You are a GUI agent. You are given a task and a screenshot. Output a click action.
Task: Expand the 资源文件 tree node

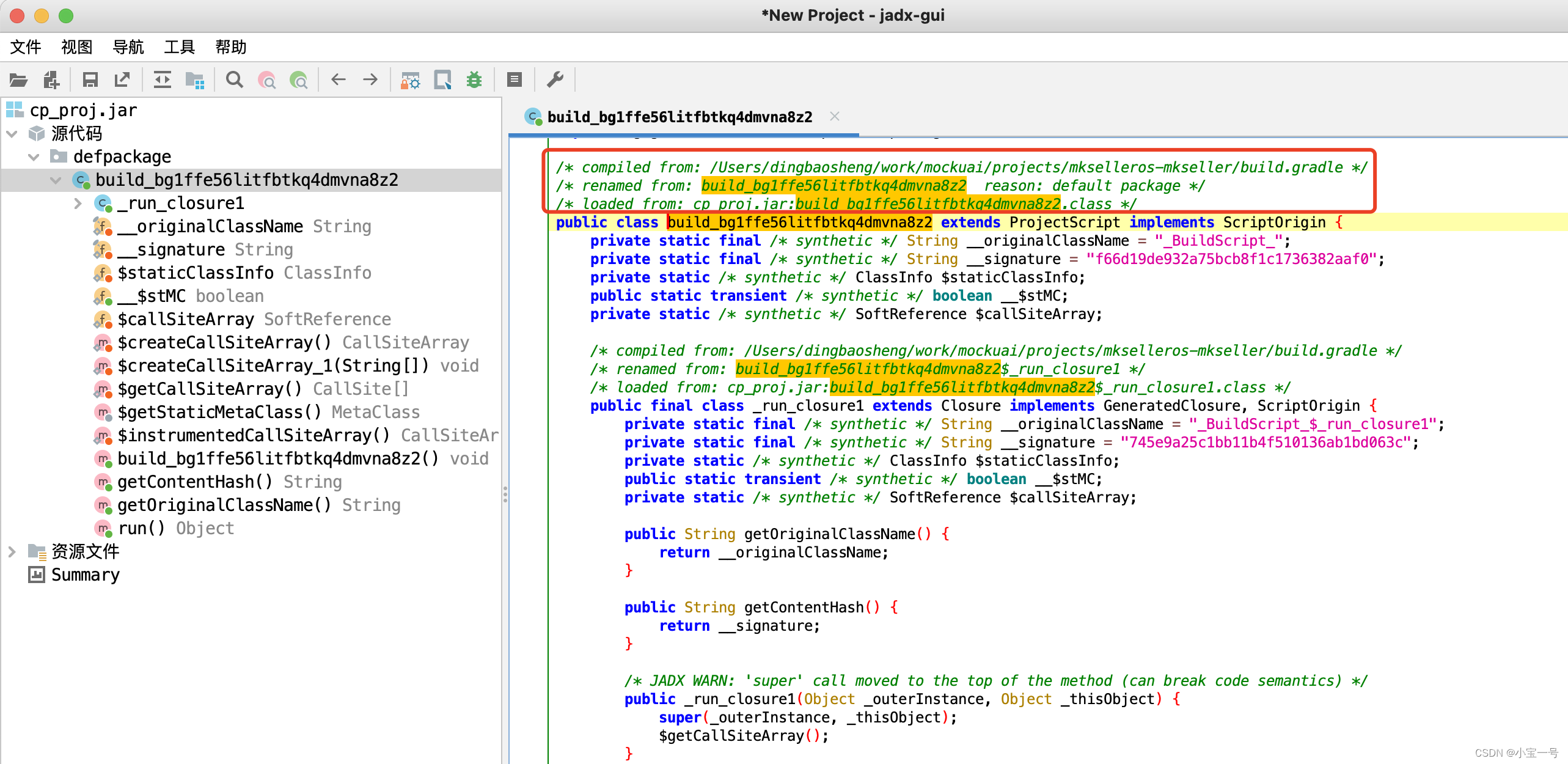12,552
